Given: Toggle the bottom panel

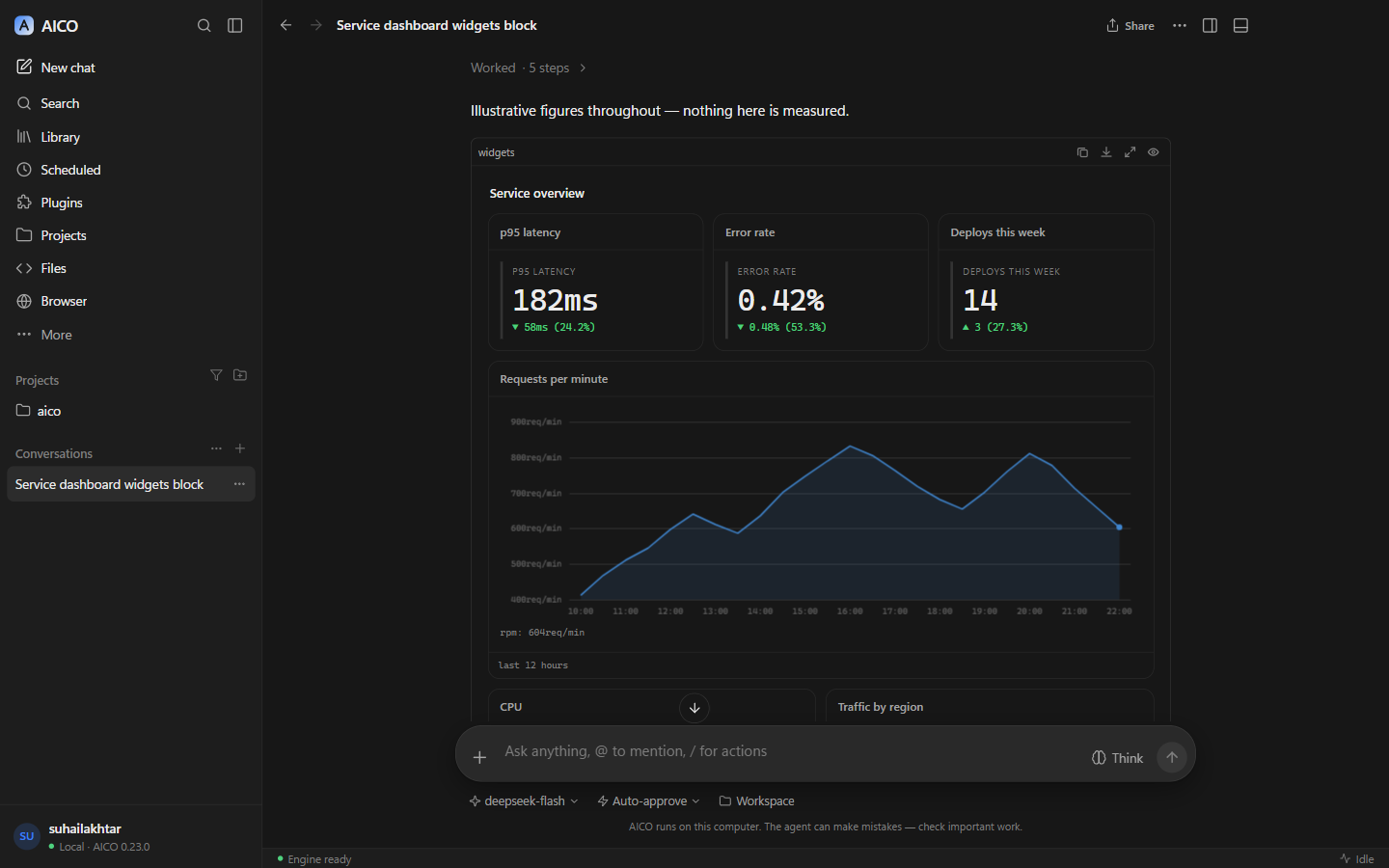Looking at the screenshot, I should pos(1241,26).
